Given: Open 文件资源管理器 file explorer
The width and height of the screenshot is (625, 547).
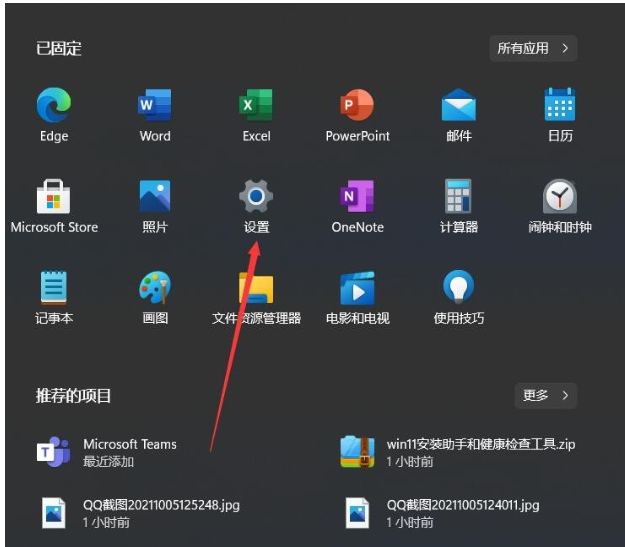Looking at the screenshot, I should (256, 288).
